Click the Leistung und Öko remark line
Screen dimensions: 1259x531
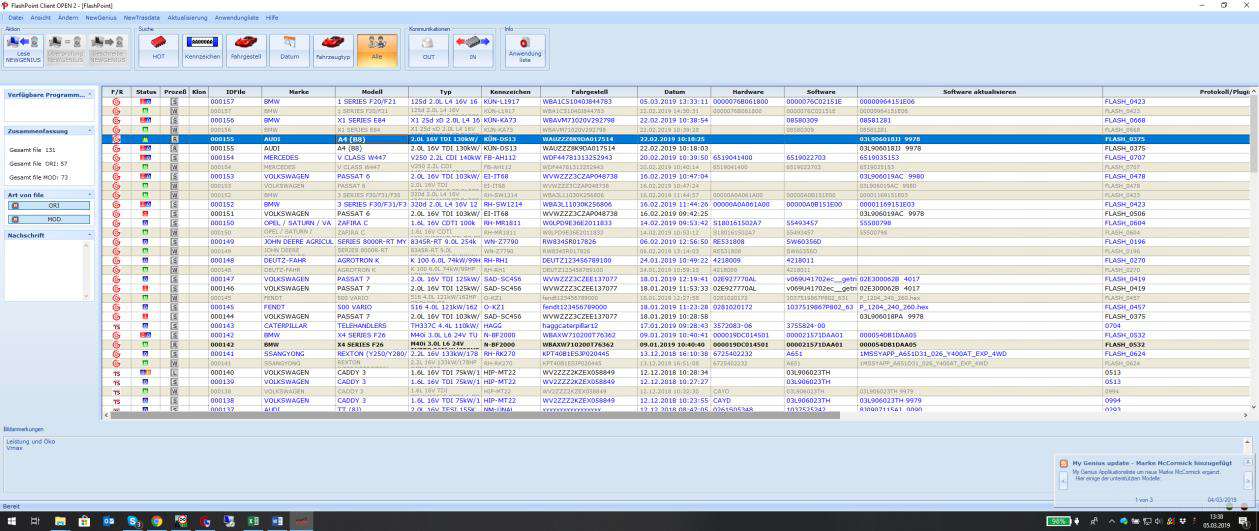coord(29,441)
